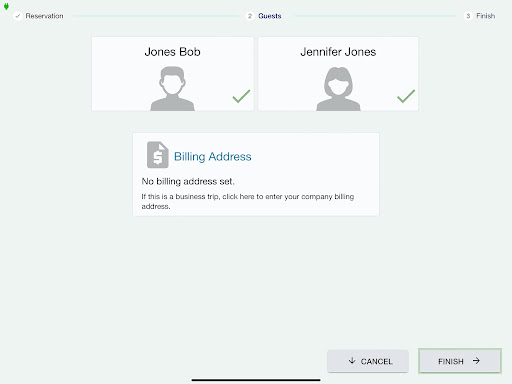Open the Jones Bob guest name
The height and width of the screenshot is (384, 512).
pos(172,52)
